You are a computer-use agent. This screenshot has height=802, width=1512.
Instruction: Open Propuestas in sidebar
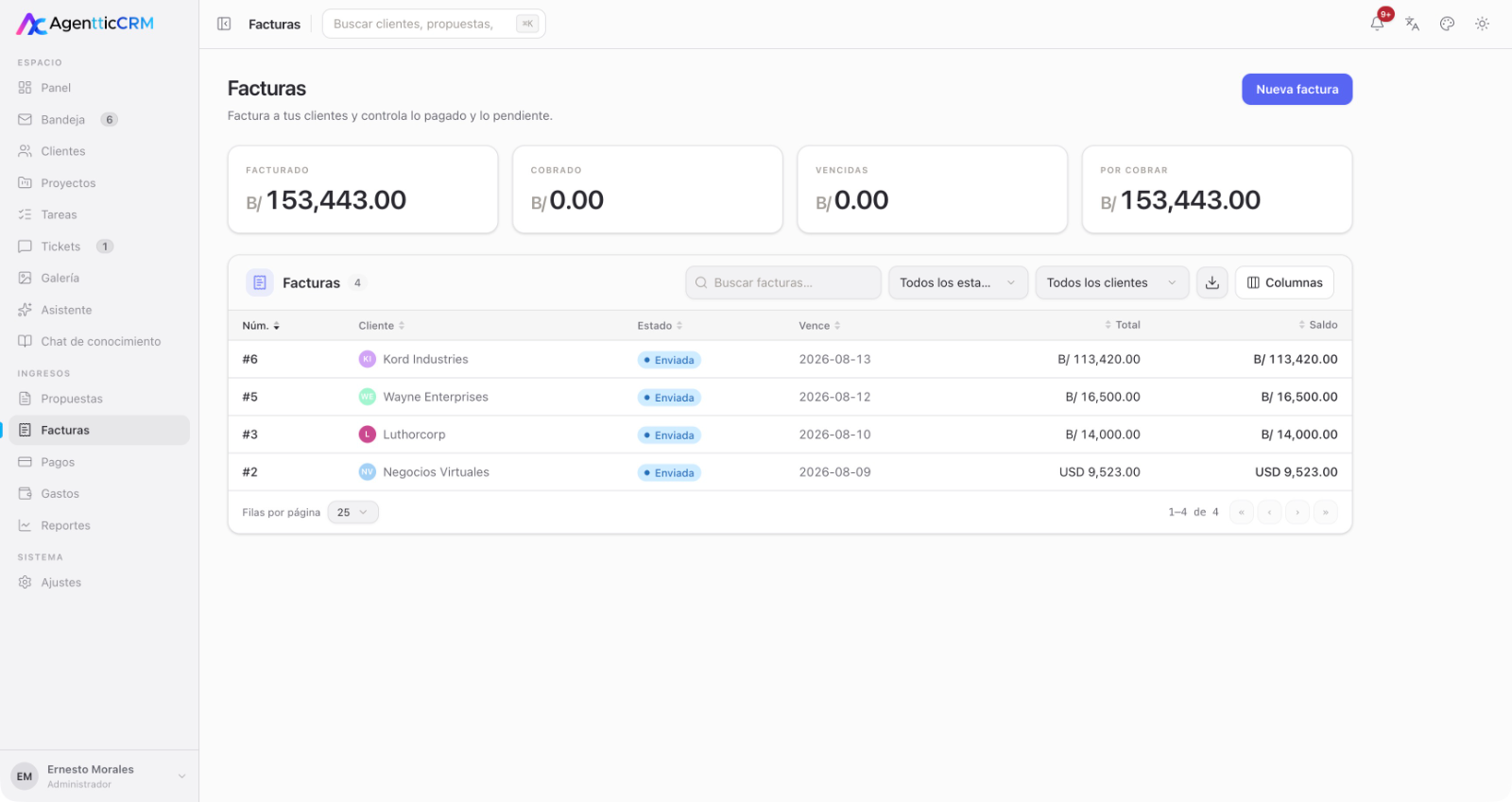tap(99, 399)
